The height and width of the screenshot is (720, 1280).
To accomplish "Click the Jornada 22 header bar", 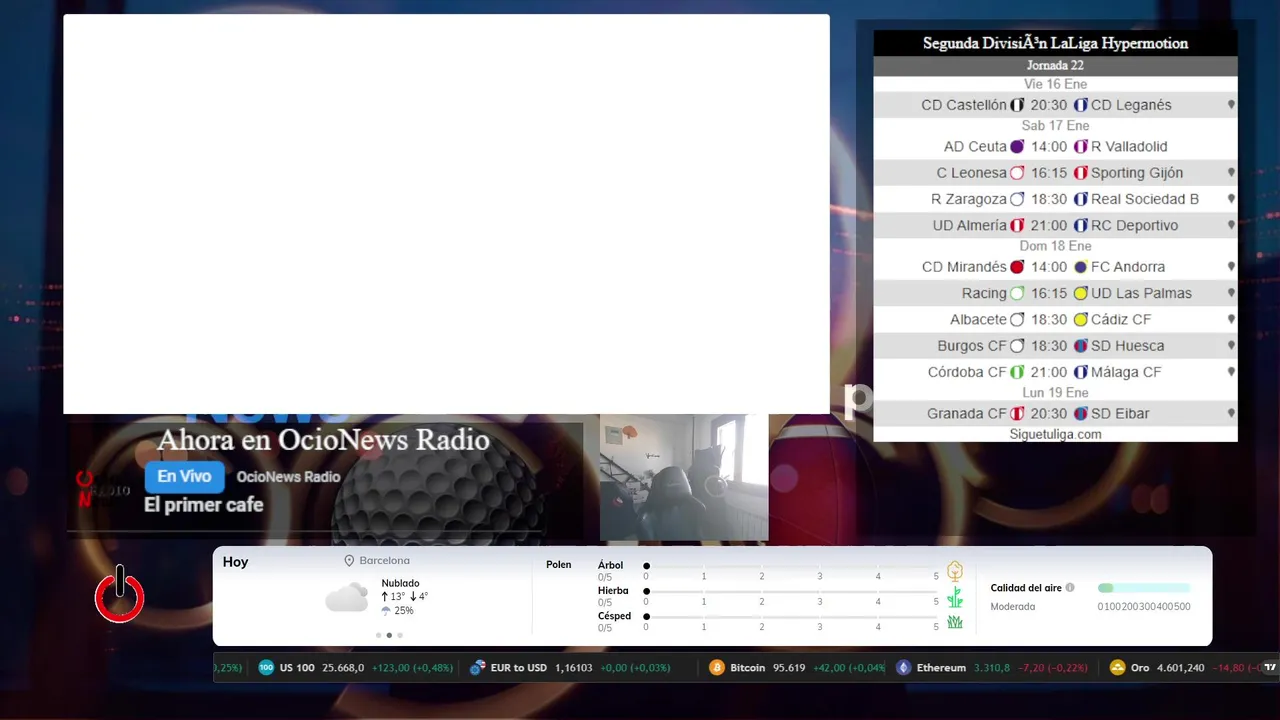I will pyautogui.click(x=1055, y=66).
